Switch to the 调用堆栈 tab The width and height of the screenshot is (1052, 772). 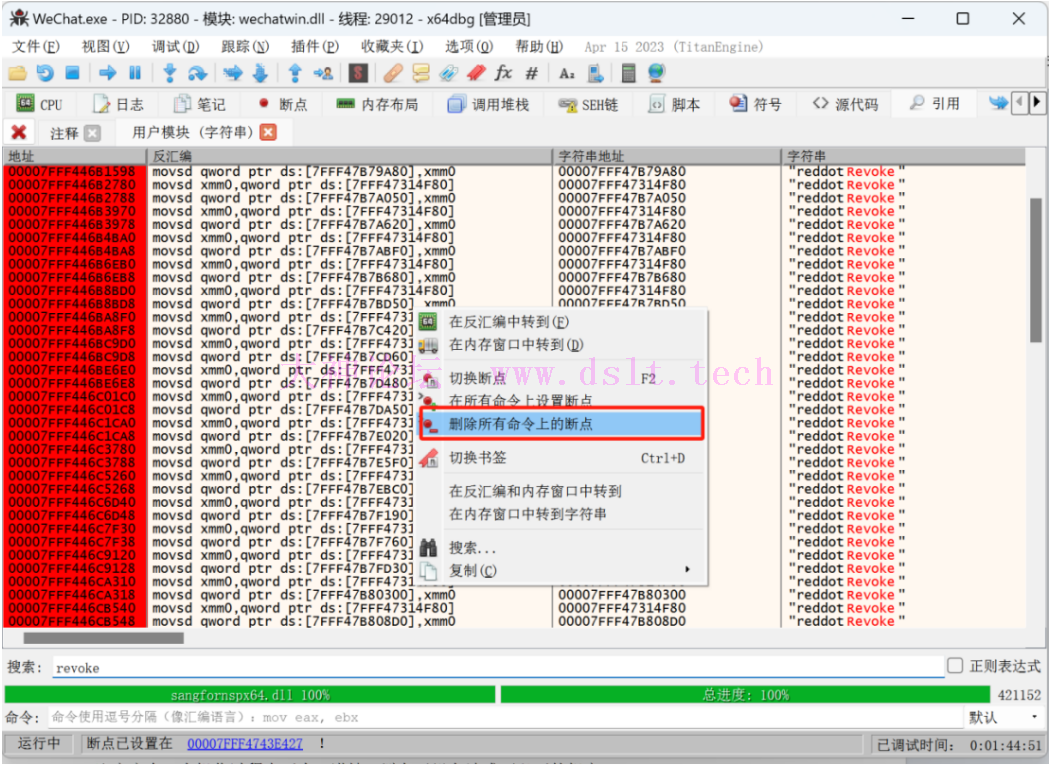point(488,104)
